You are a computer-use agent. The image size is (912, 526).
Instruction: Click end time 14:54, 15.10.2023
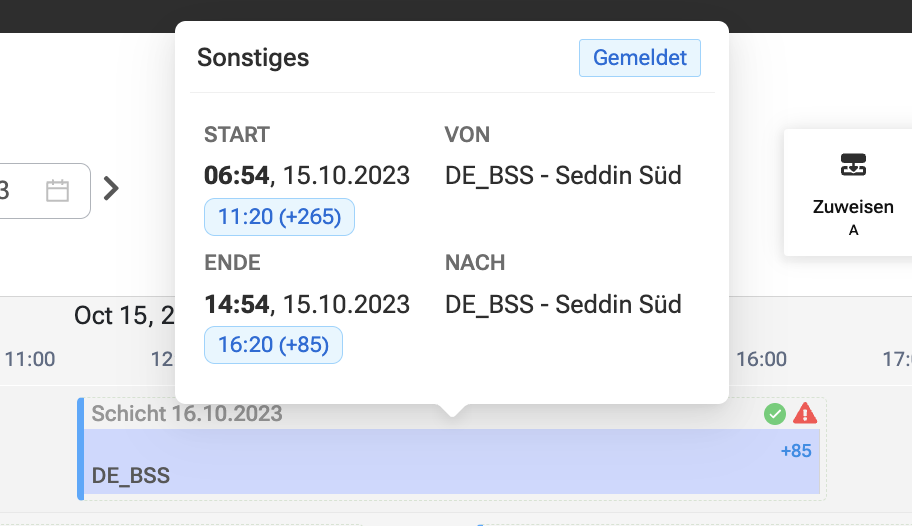coord(307,304)
